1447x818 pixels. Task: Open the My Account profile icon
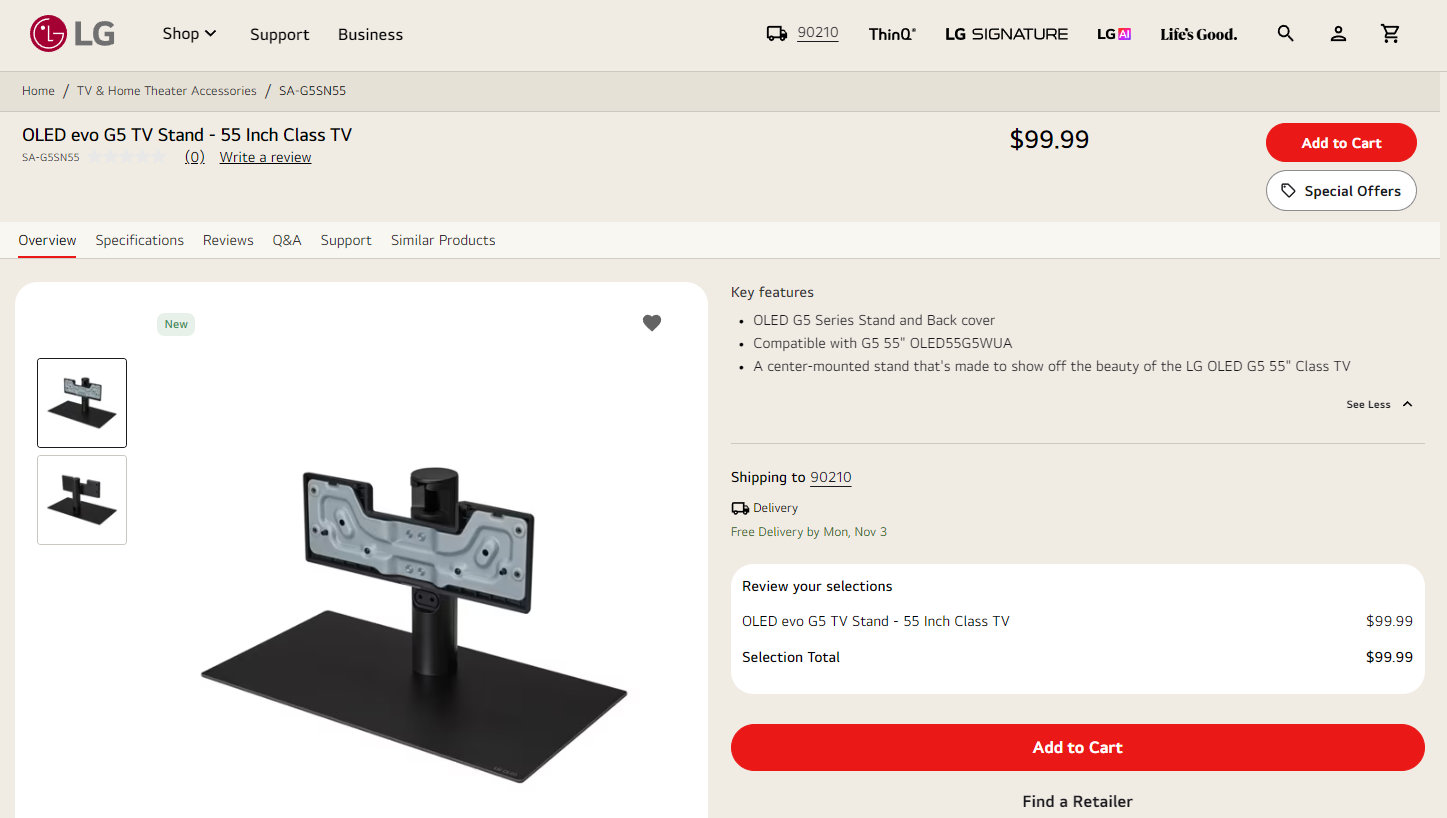[x=1338, y=34]
